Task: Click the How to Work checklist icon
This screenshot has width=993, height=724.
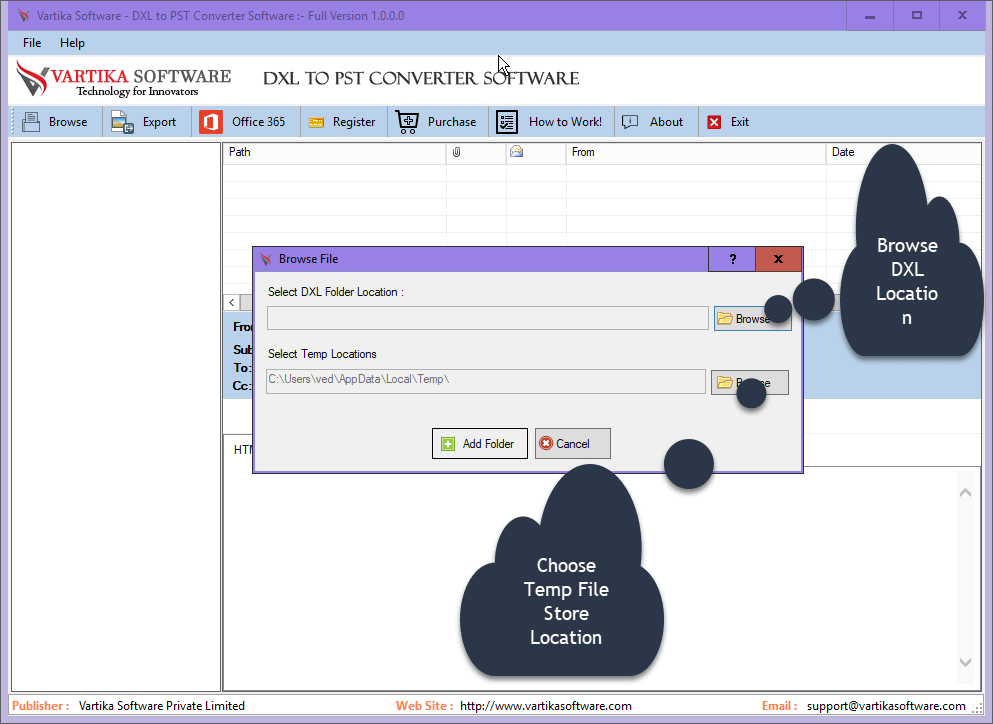Action: coord(507,122)
